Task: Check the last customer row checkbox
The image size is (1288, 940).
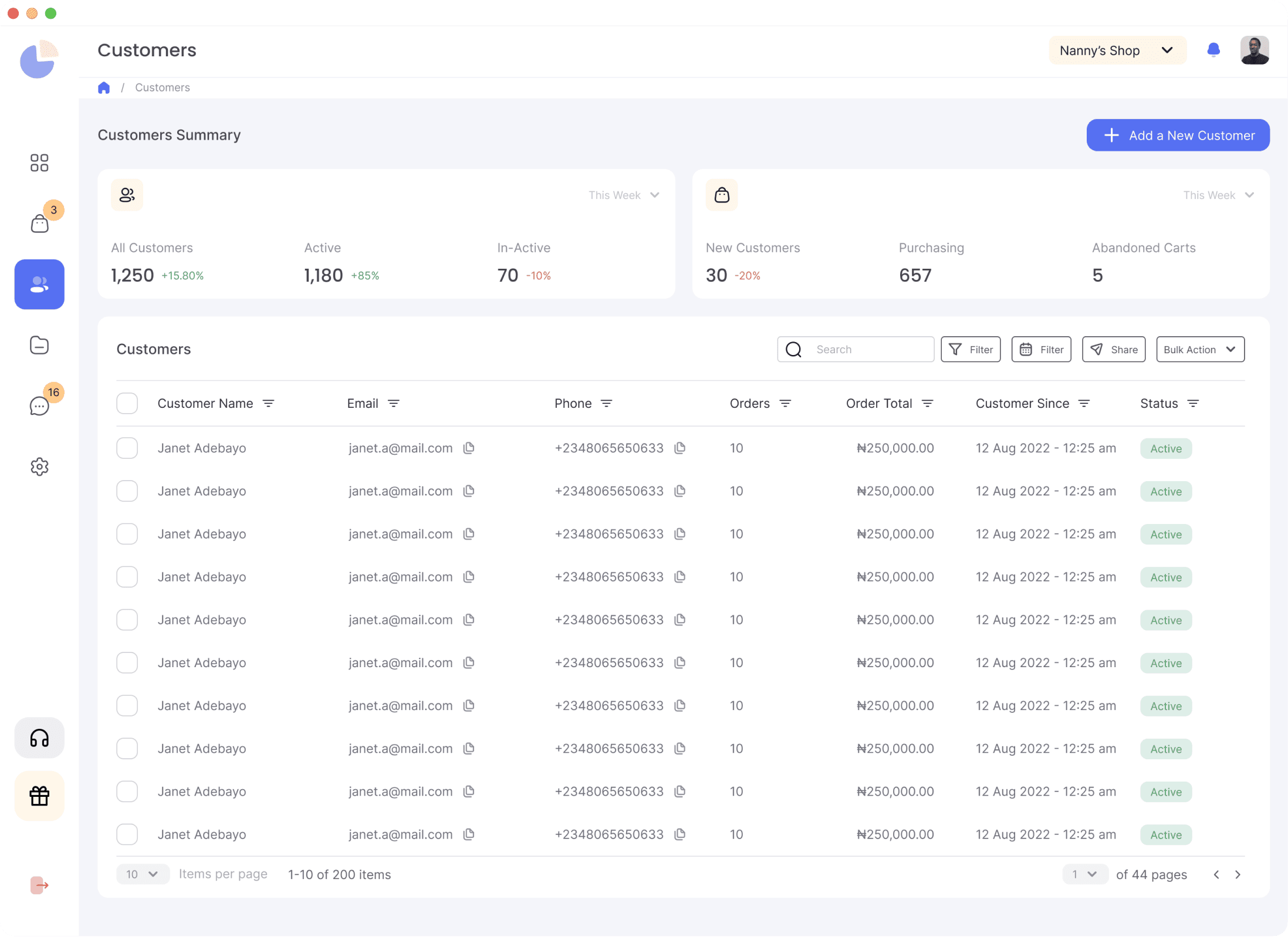Action: click(127, 834)
